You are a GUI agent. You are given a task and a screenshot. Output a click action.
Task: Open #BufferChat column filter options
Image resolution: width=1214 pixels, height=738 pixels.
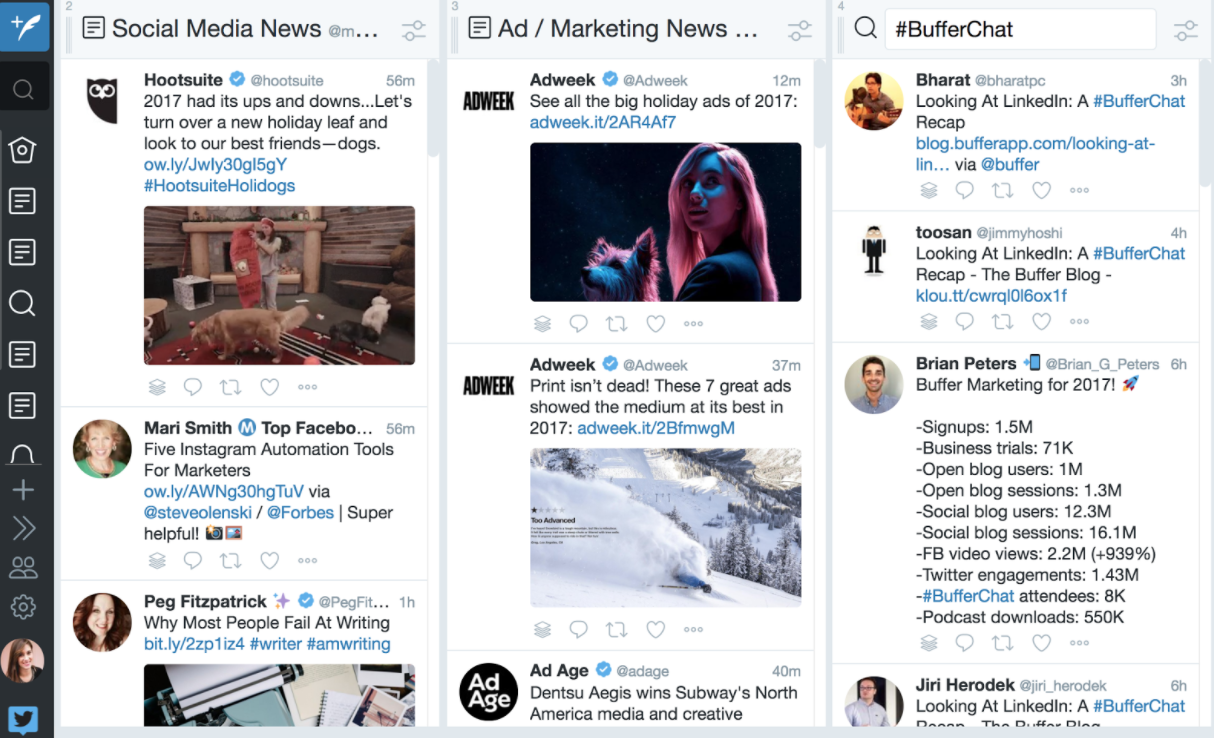(x=1186, y=30)
